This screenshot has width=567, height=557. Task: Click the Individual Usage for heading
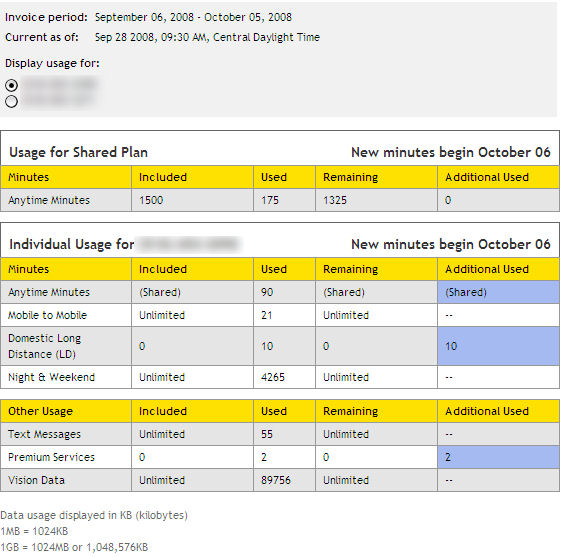pyautogui.click(x=72, y=244)
